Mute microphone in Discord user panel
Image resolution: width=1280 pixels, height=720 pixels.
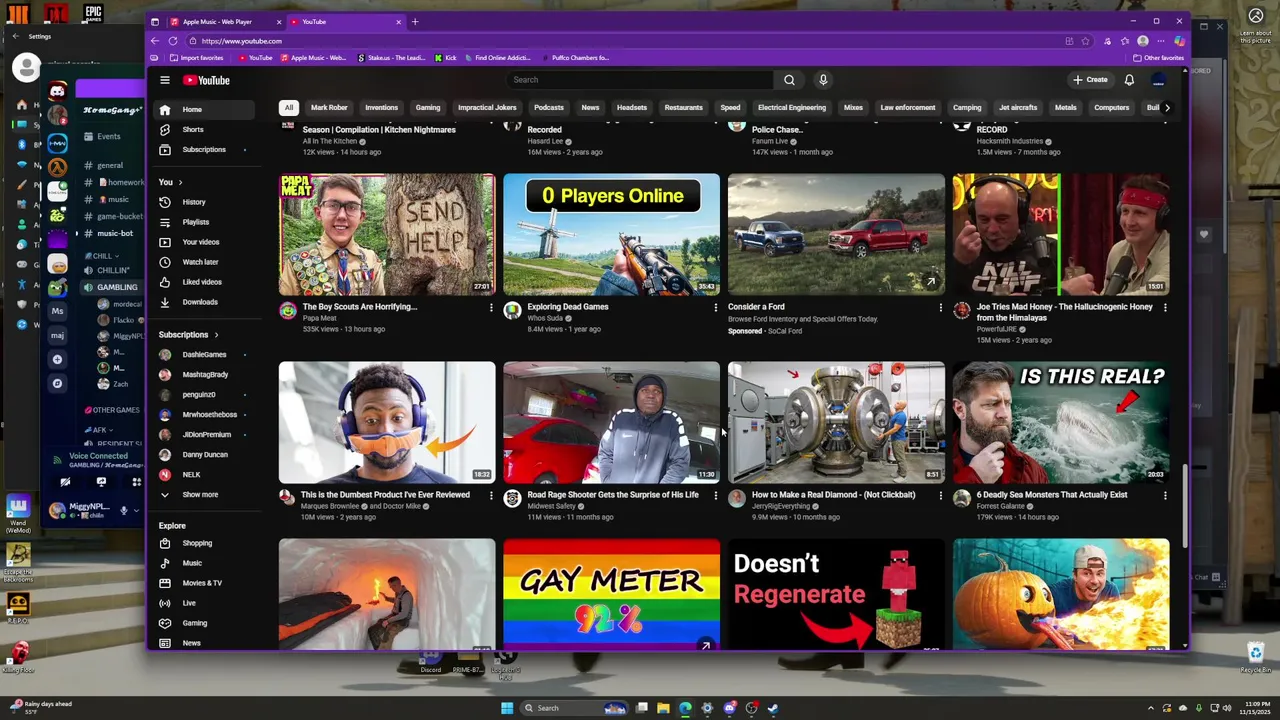coord(124,510)
